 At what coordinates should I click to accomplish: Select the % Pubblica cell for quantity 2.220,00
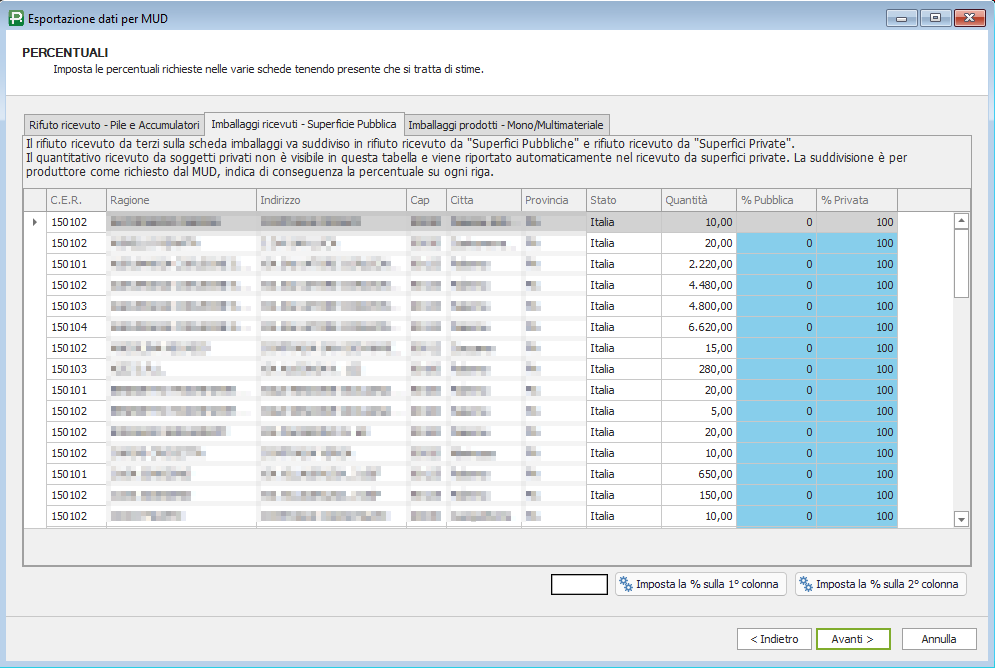tap(776, 264)
